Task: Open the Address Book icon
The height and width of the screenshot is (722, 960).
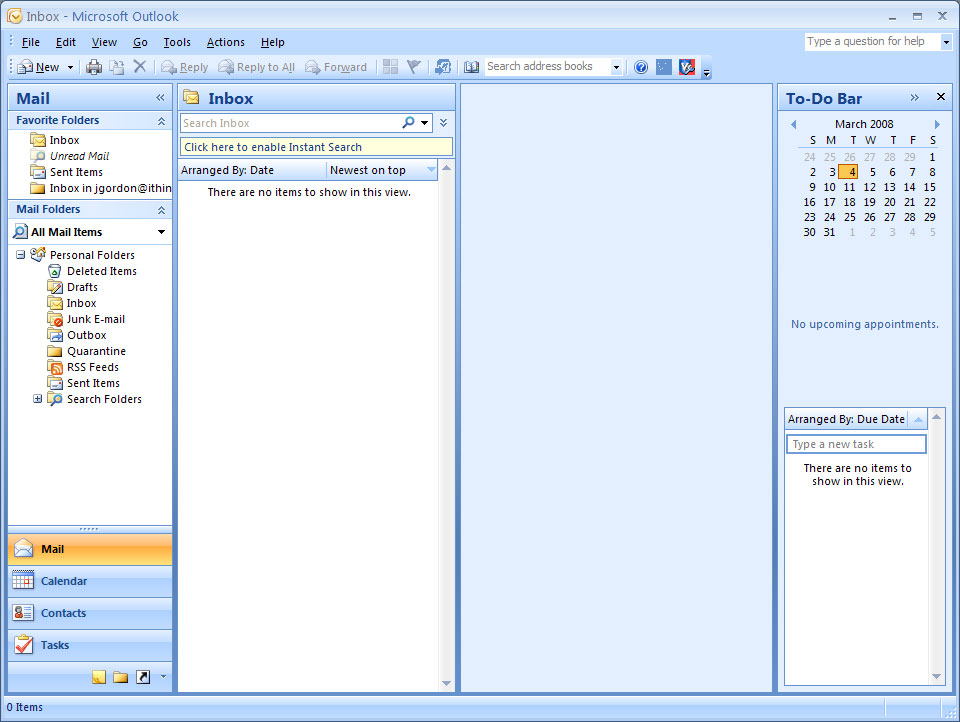Action: point(471,67)
